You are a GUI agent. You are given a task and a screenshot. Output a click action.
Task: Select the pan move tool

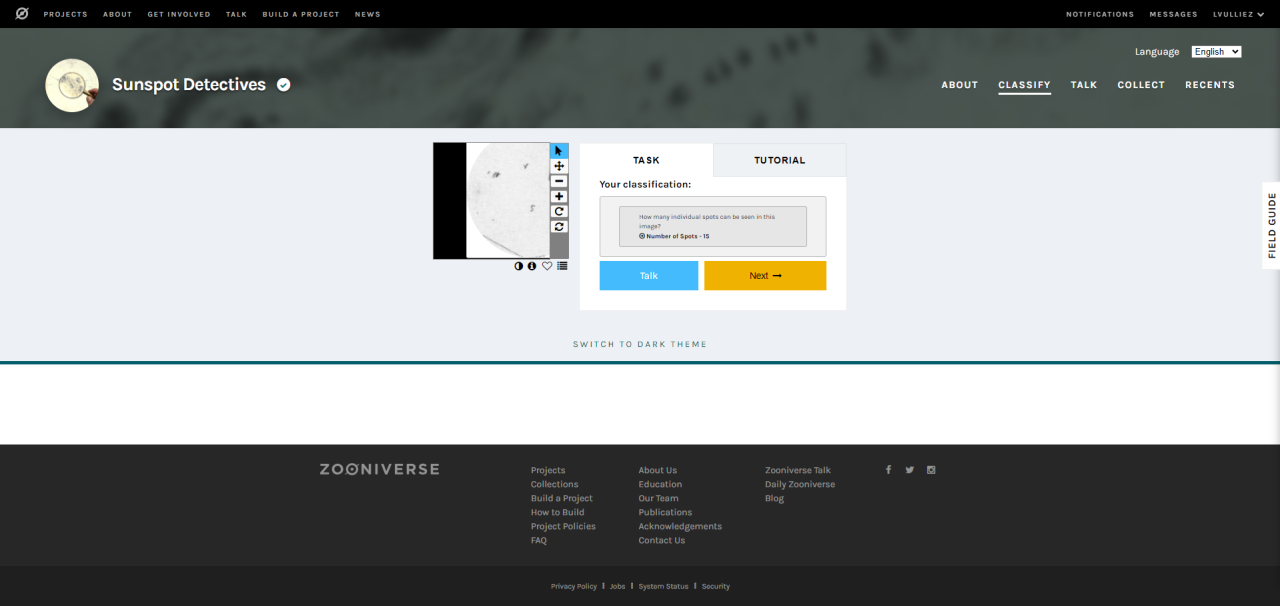pos(559,166)
